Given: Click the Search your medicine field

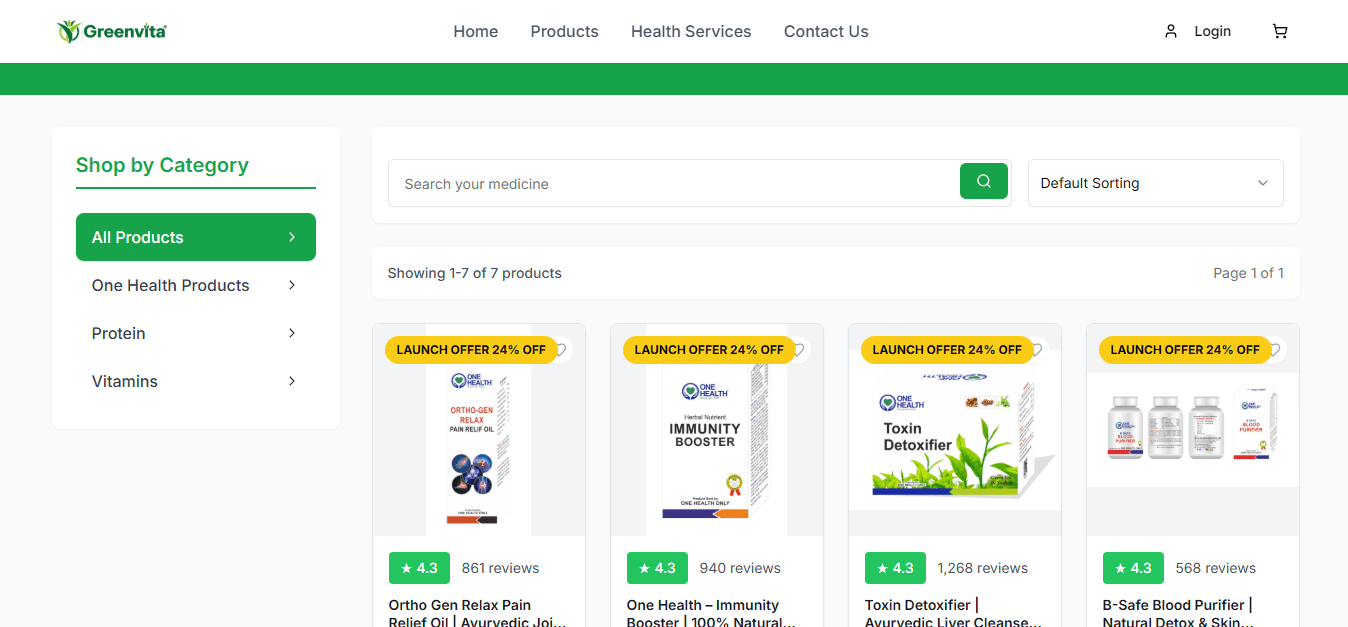Looking at the screenshot, I should click(674, 183).
